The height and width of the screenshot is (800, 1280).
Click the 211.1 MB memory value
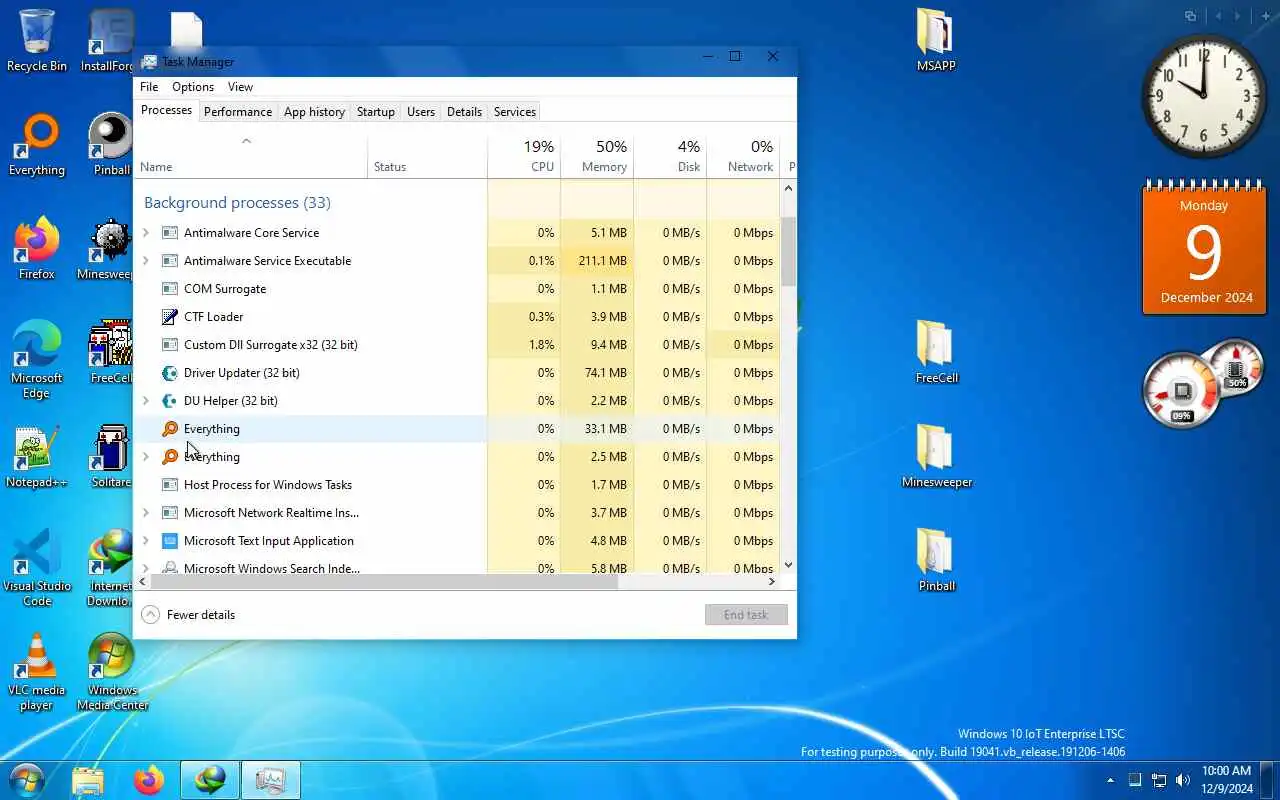point(603,260)
